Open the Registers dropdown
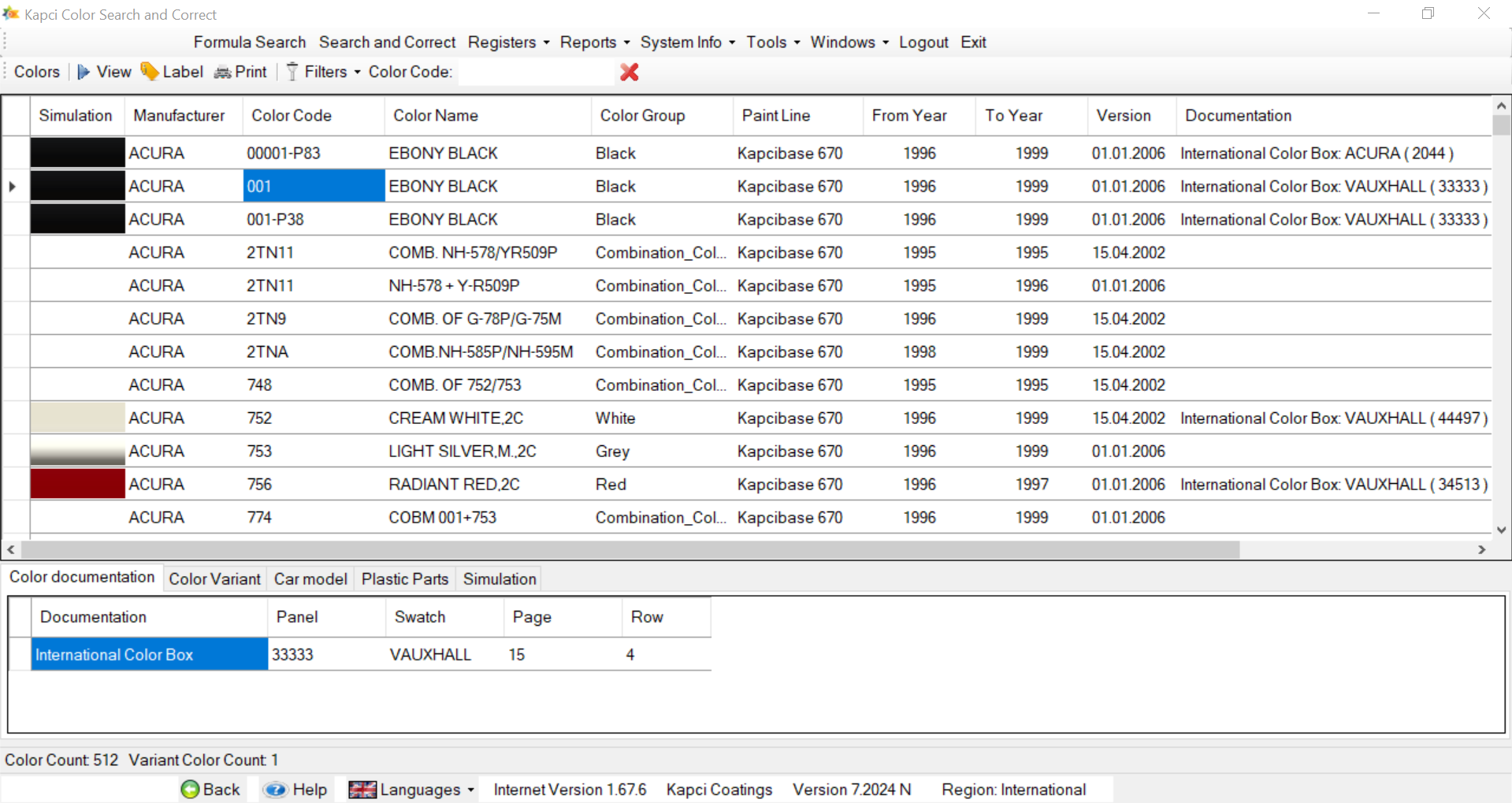1512x803 pixels. tap(503, 42)
